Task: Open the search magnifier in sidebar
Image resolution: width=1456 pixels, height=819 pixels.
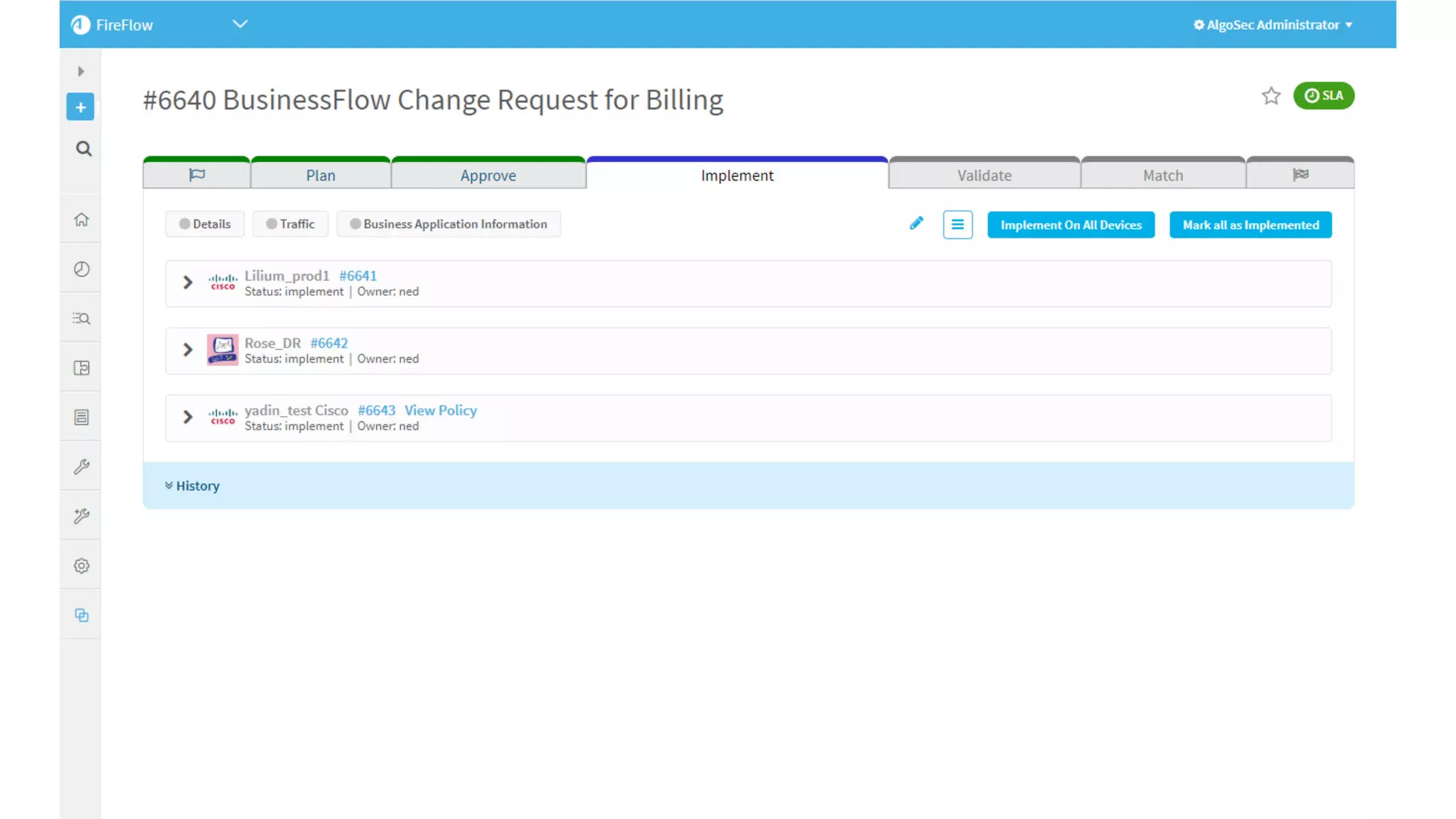Action: [83, 149]
